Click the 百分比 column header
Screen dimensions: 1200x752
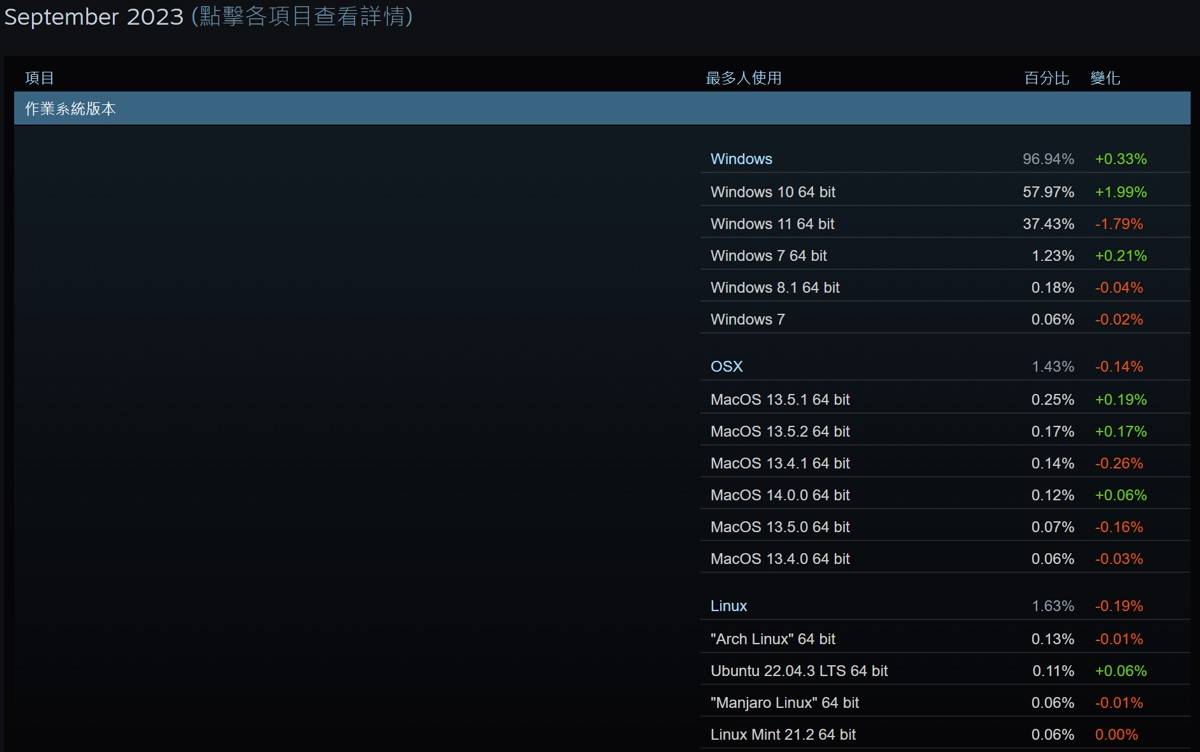1047,78
